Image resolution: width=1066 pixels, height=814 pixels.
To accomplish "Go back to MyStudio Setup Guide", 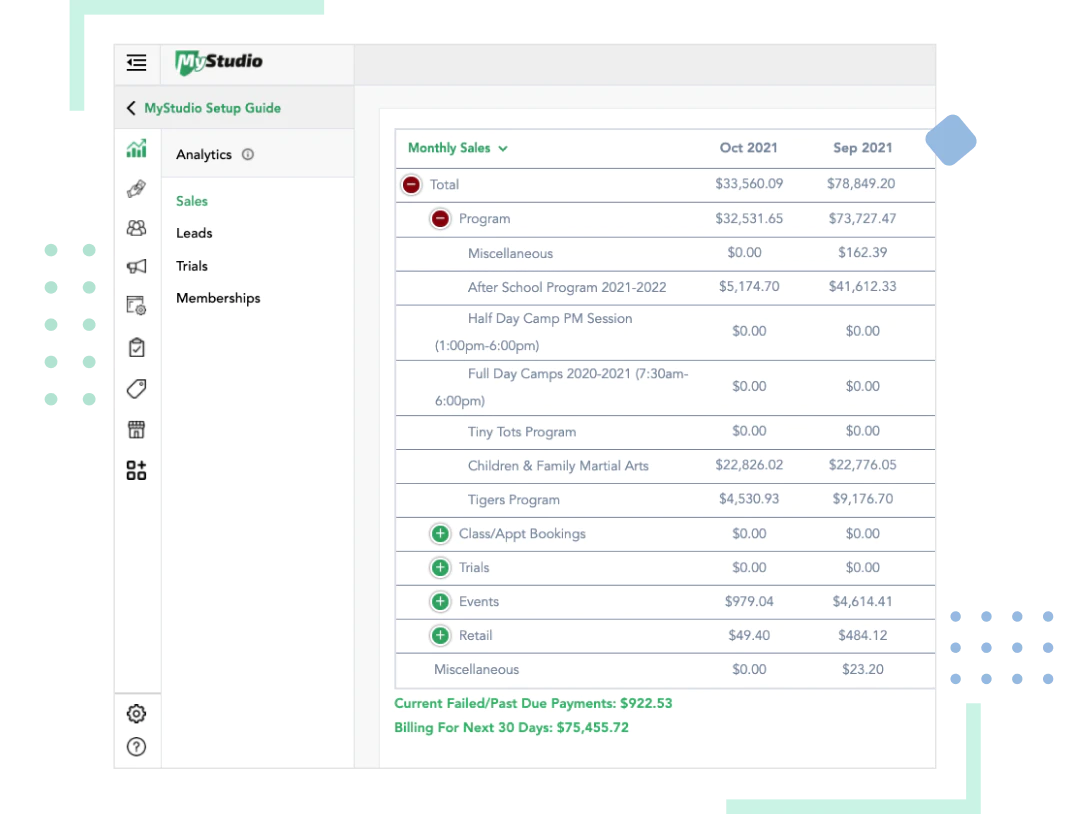I will (x=203, y=108).
